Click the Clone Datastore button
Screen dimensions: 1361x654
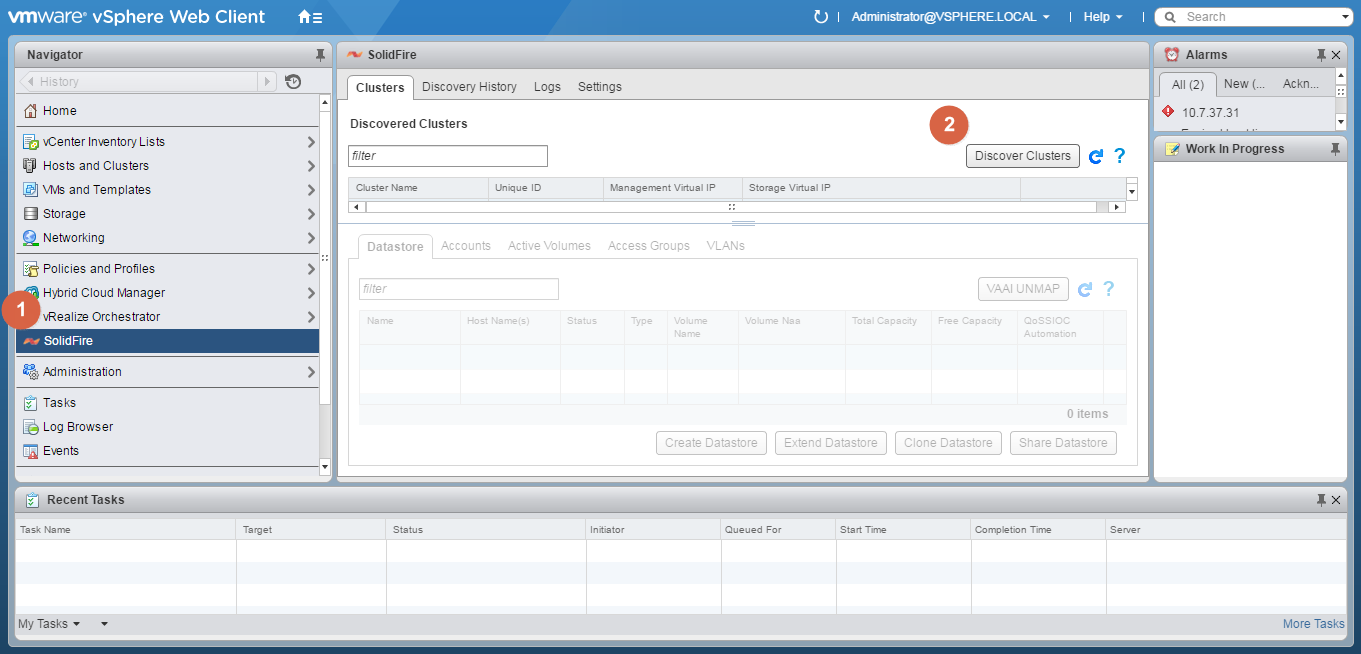tap(948, 443)
